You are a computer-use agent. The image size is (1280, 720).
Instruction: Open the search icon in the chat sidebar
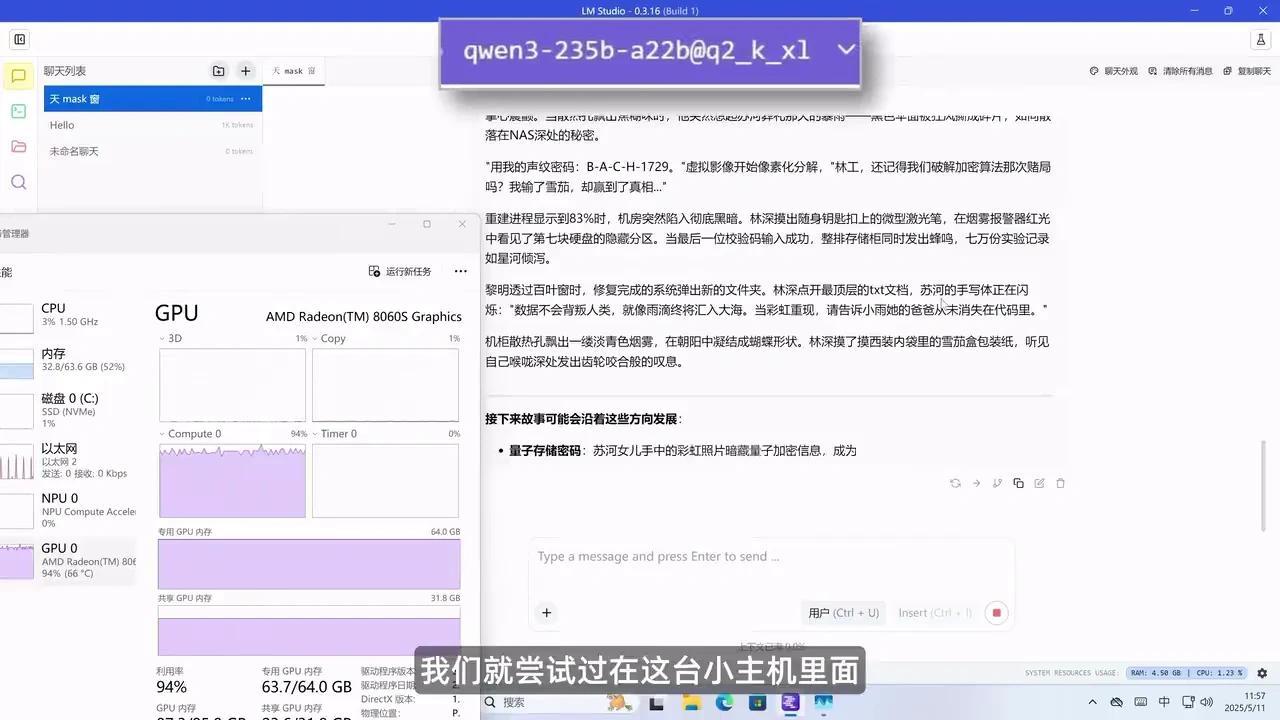(19, 182)
